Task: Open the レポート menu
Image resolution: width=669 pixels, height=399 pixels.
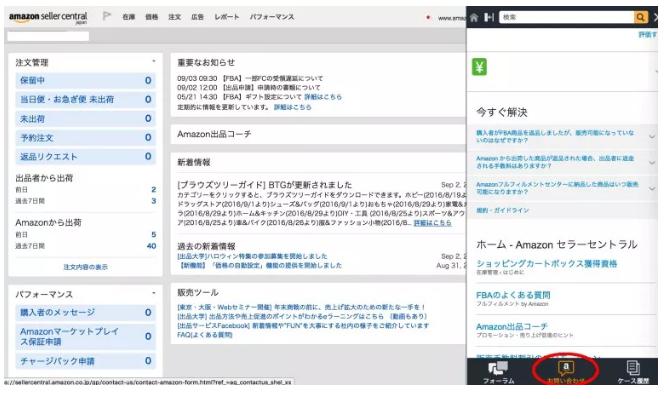Action: click(227, 17)
